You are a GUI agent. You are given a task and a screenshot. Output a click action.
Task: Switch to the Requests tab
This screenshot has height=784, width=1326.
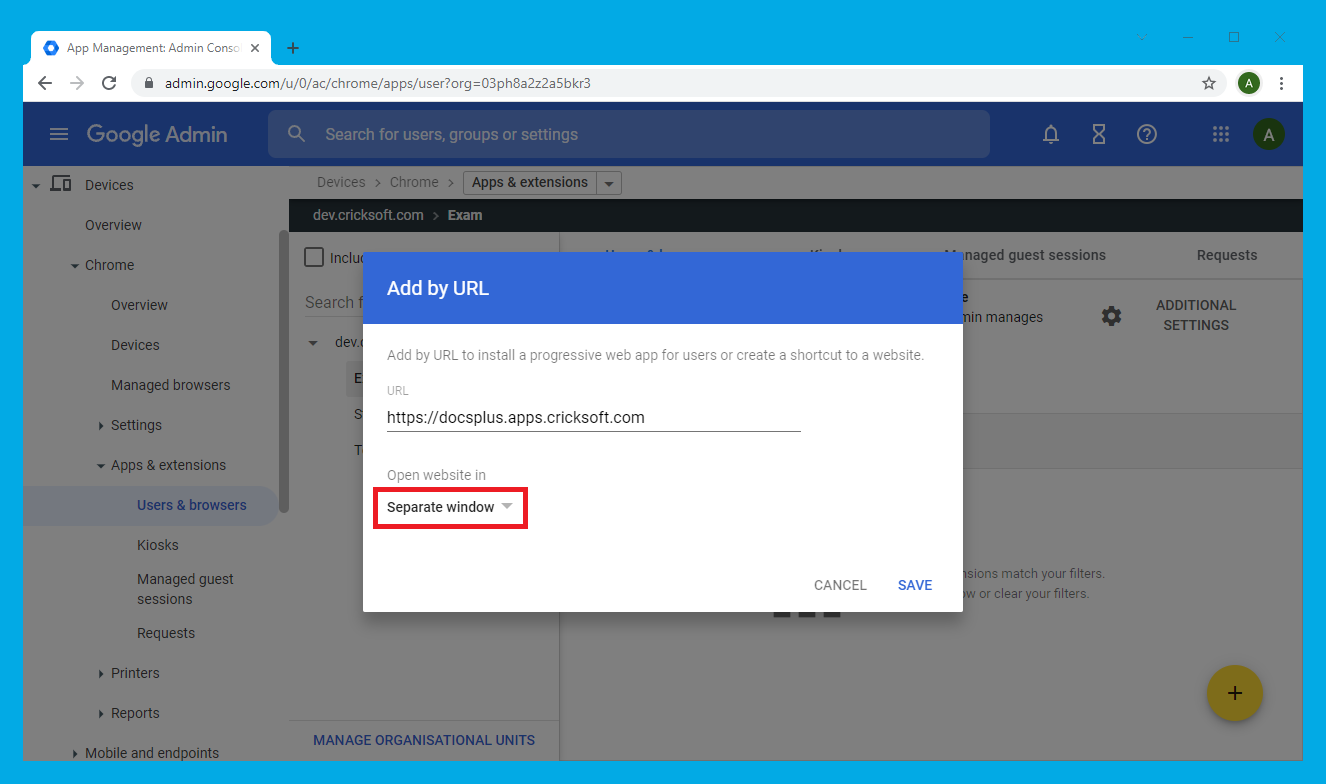[x=1226, y=255]
